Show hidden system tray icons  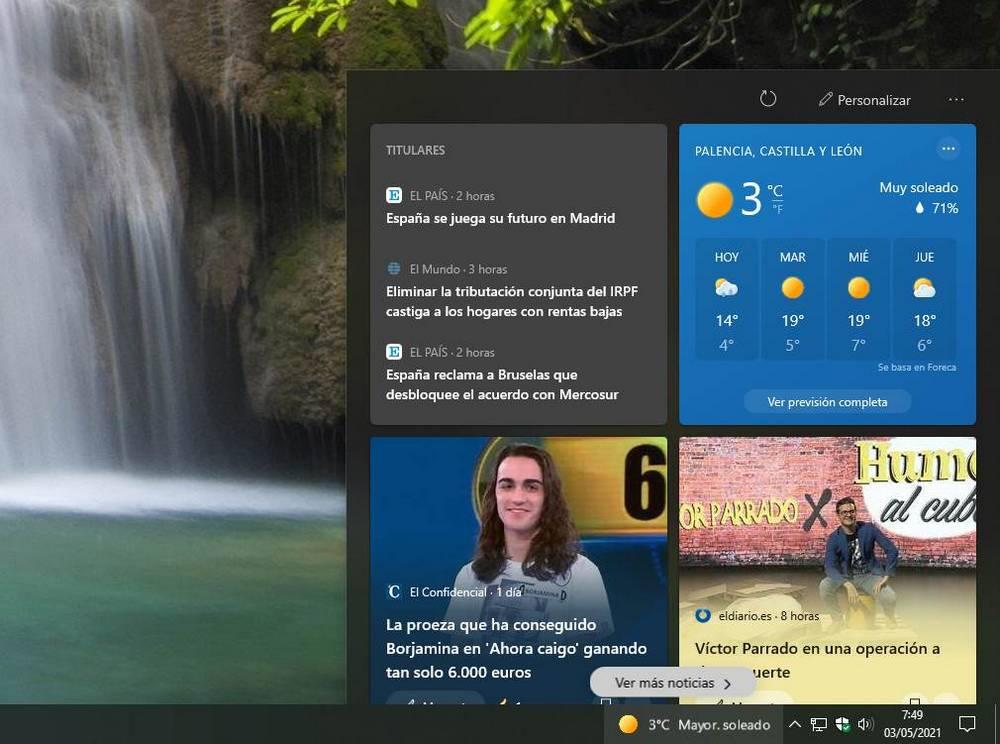[795, 724]
